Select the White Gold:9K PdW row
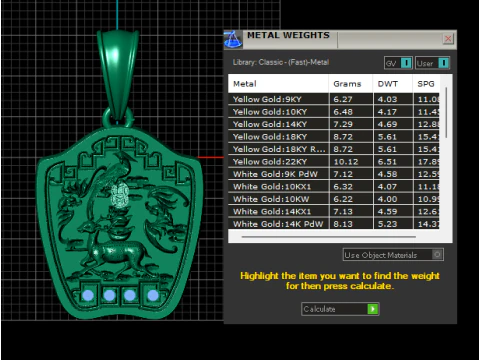This screenshot has height=360, width=480. click(x=334, y=174)
